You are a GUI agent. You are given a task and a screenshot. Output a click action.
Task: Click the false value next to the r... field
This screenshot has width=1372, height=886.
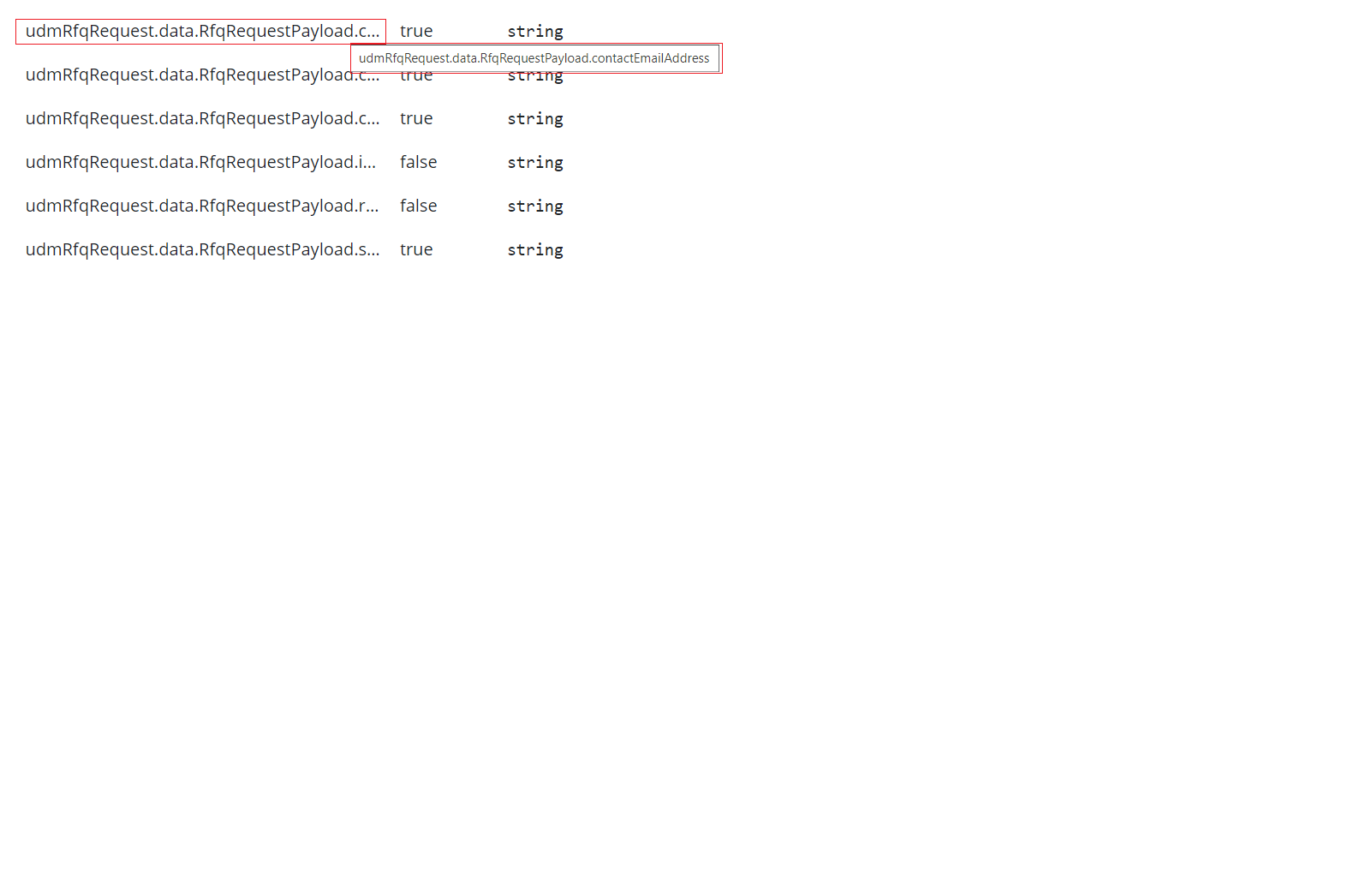pyautogui.click(x=418, y=206)
